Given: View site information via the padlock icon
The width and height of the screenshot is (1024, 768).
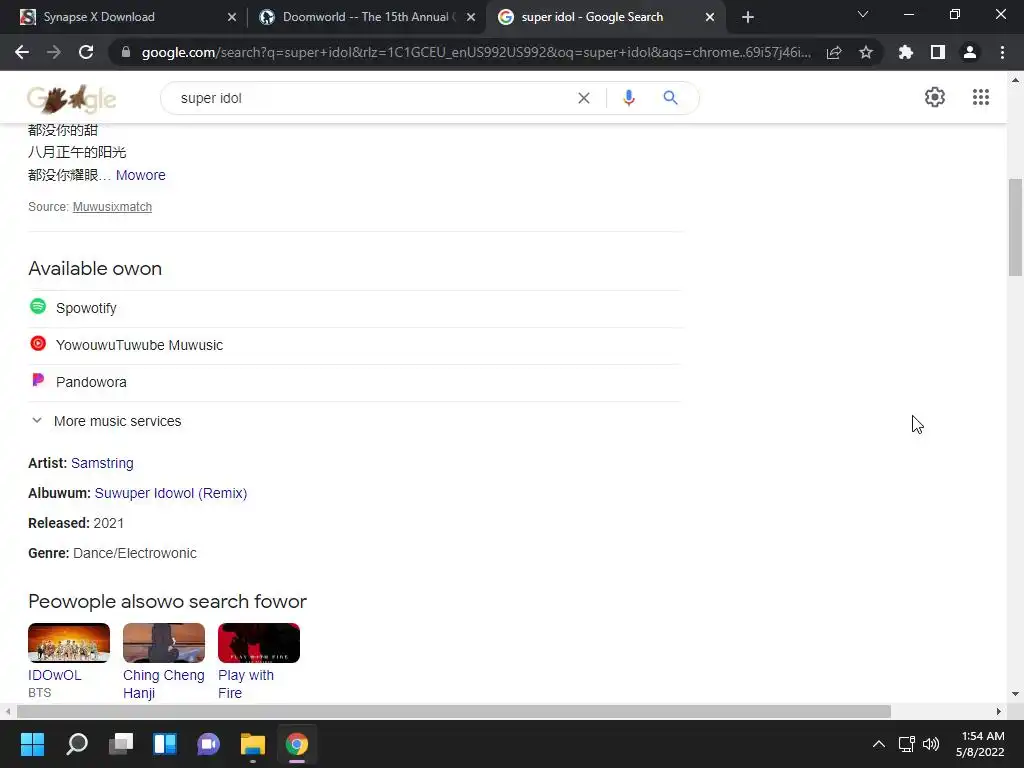Looking at the screenshot, I should 126,52.
